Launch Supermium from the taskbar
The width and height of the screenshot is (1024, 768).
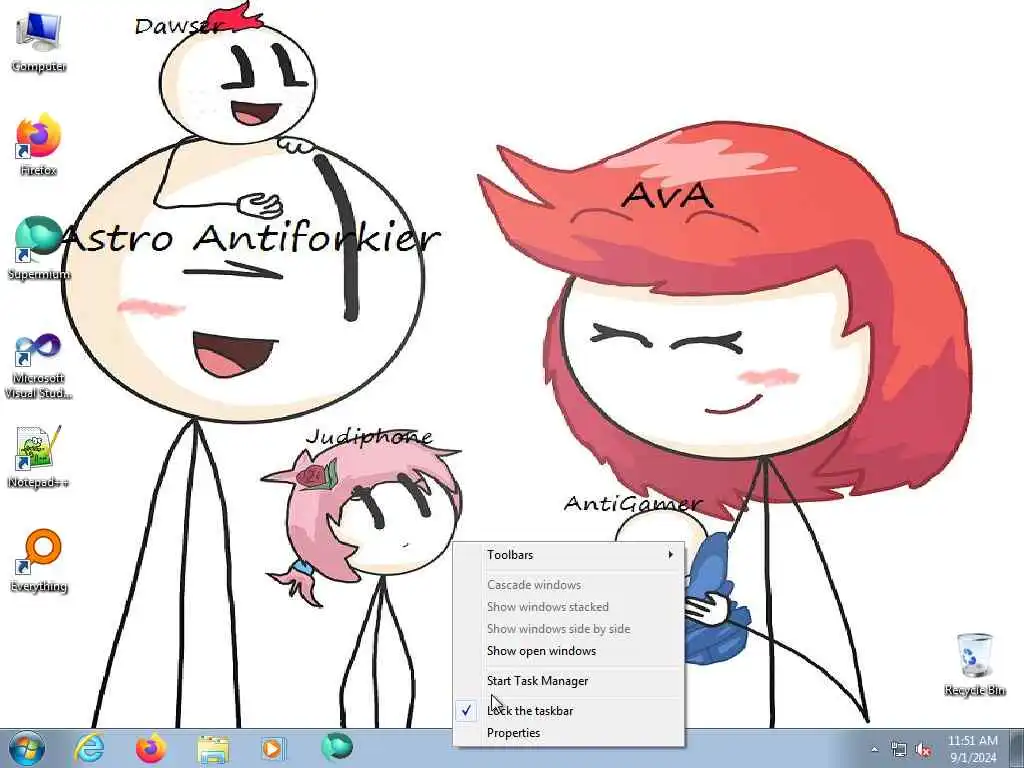(x=336, y=747)
